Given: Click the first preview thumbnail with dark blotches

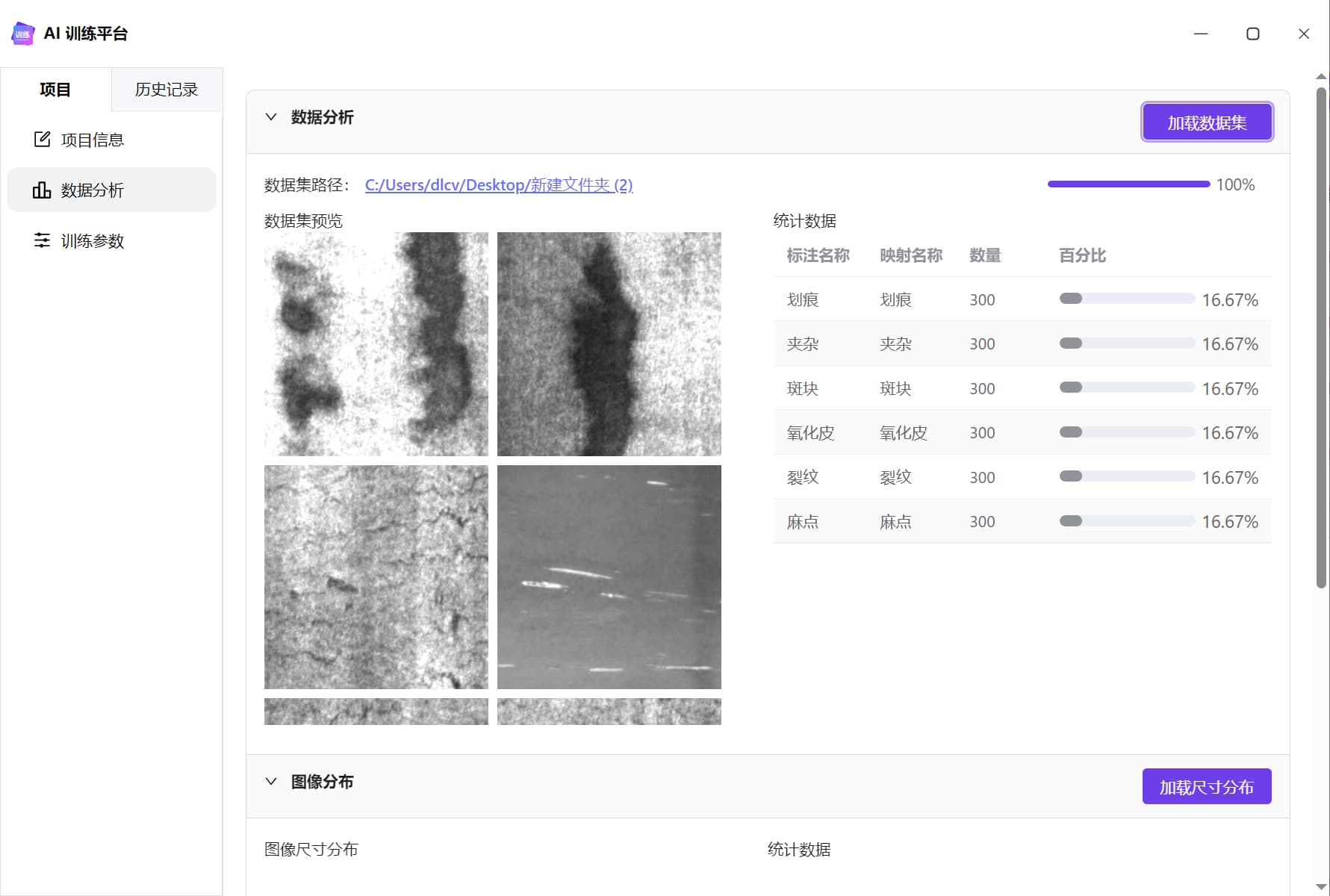Looking at the screenshot, I should tap(376, 344).
